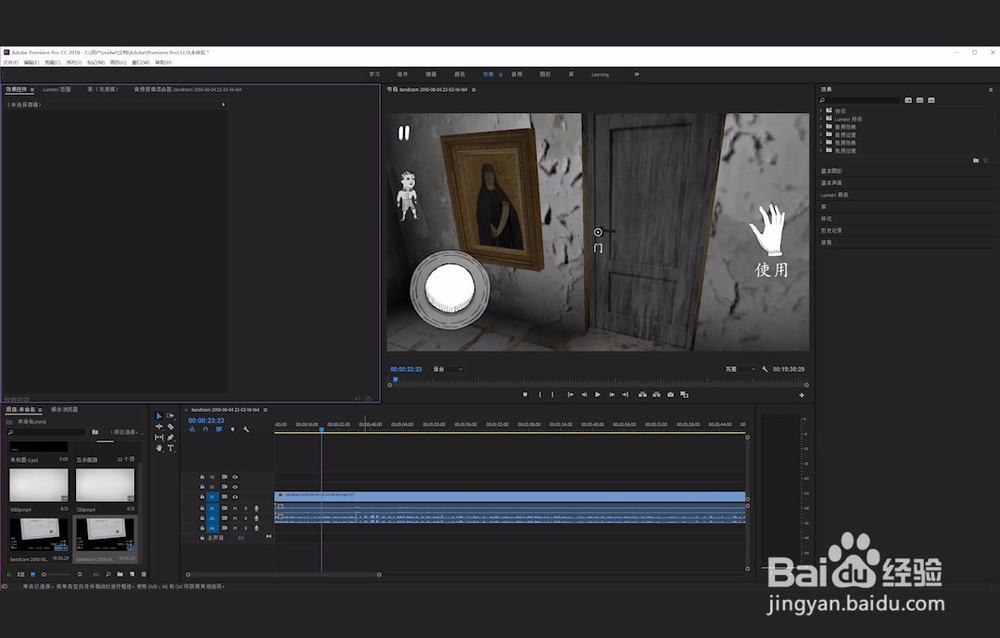Expand fifth folder (video effects) in Effects
This screenshot has height=638, width=1000.
(821, 143)
